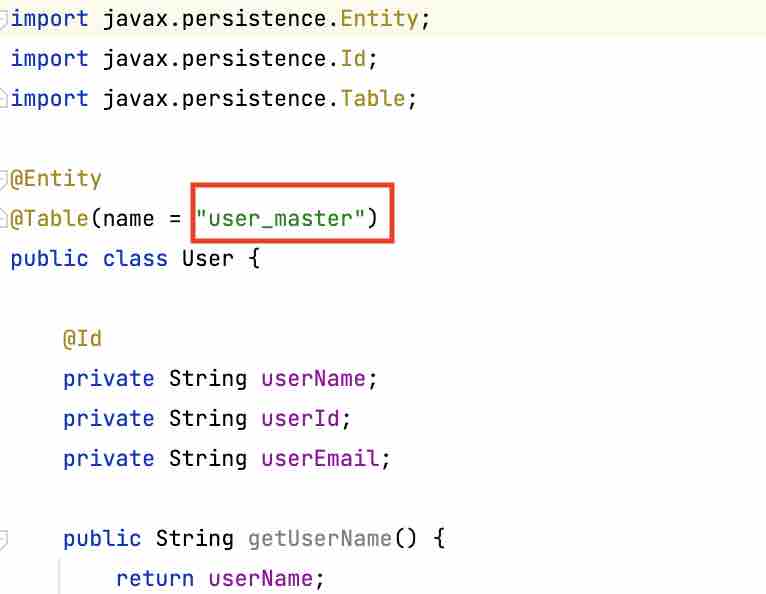
Task: Click userName in the return statement
Action: click(260, 579)
